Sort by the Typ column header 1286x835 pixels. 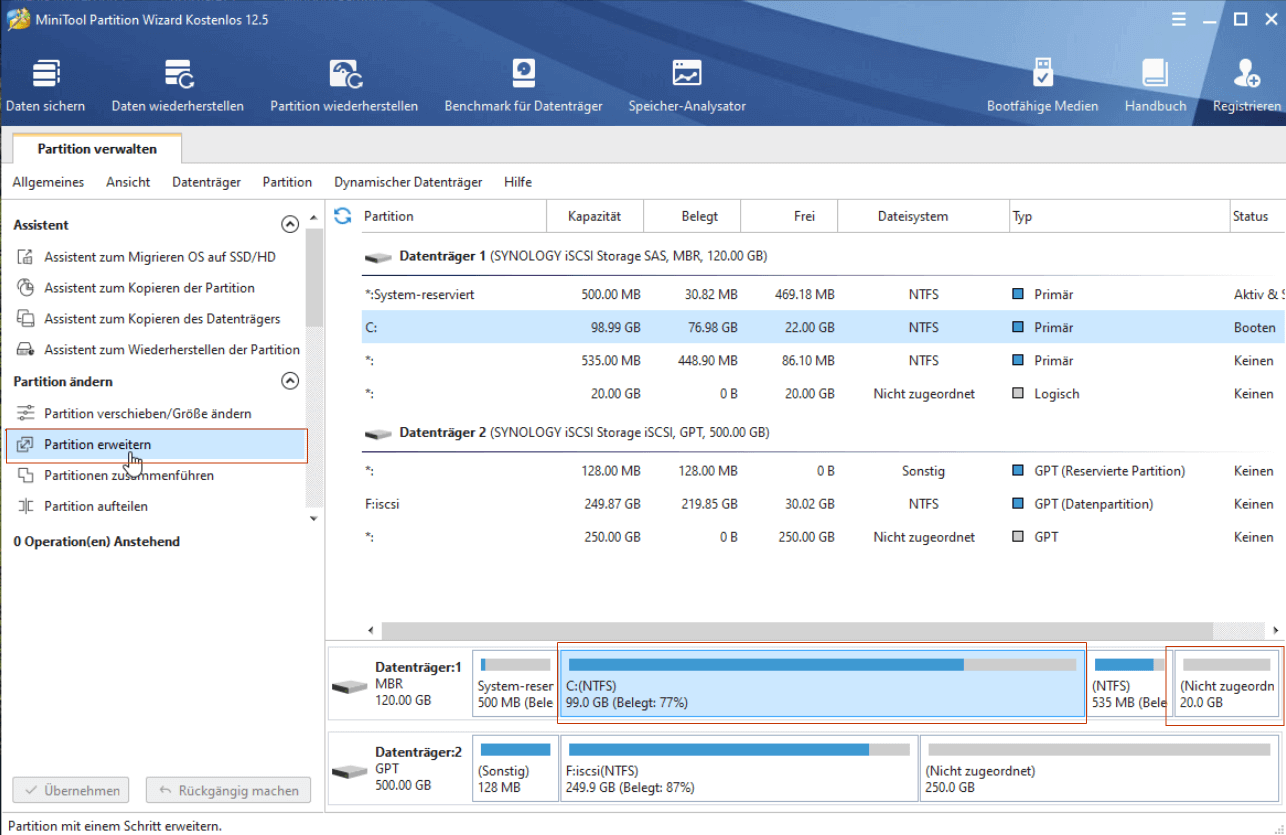[x=1120, y=216]
